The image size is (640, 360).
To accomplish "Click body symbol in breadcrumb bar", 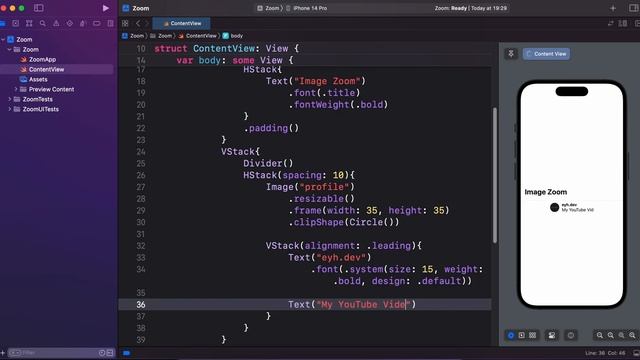I will tap(233, 36).
